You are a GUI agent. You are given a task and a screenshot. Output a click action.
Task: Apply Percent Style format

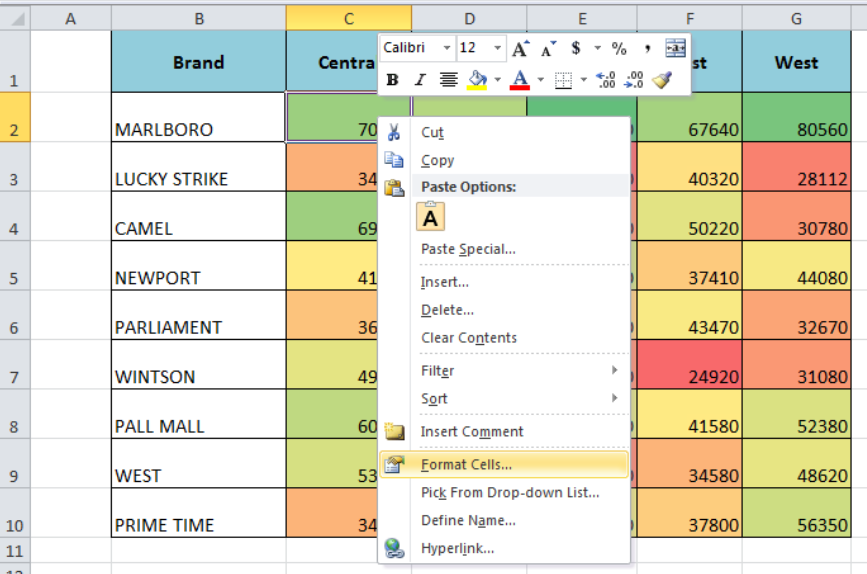tap(619, 49)
